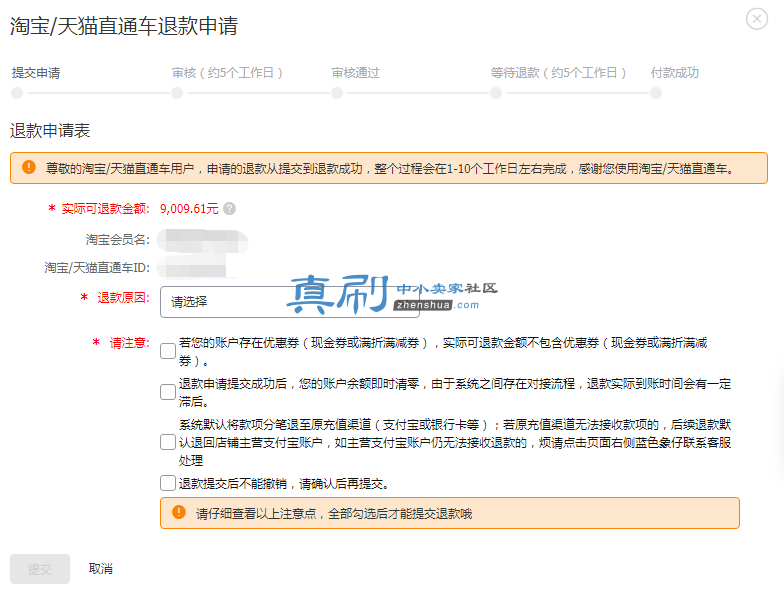The width and height of the screenshot is (784, 590).
Task: Check the account balance cleared notice checkbox
Action: (168, 392)
